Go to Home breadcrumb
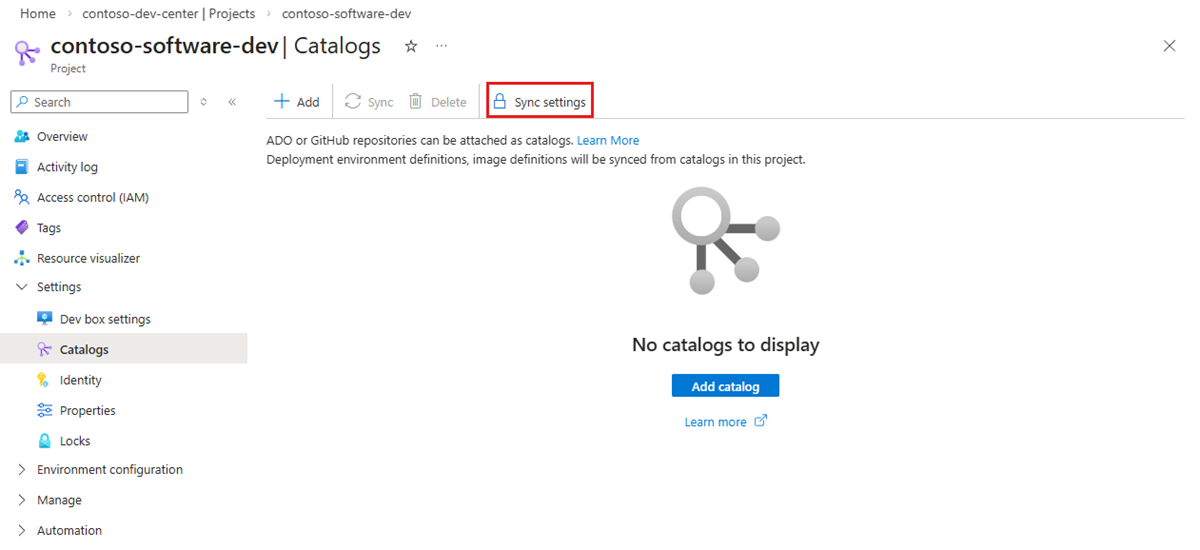Viewport: 1200px width, 550px height. click(38, 14)
